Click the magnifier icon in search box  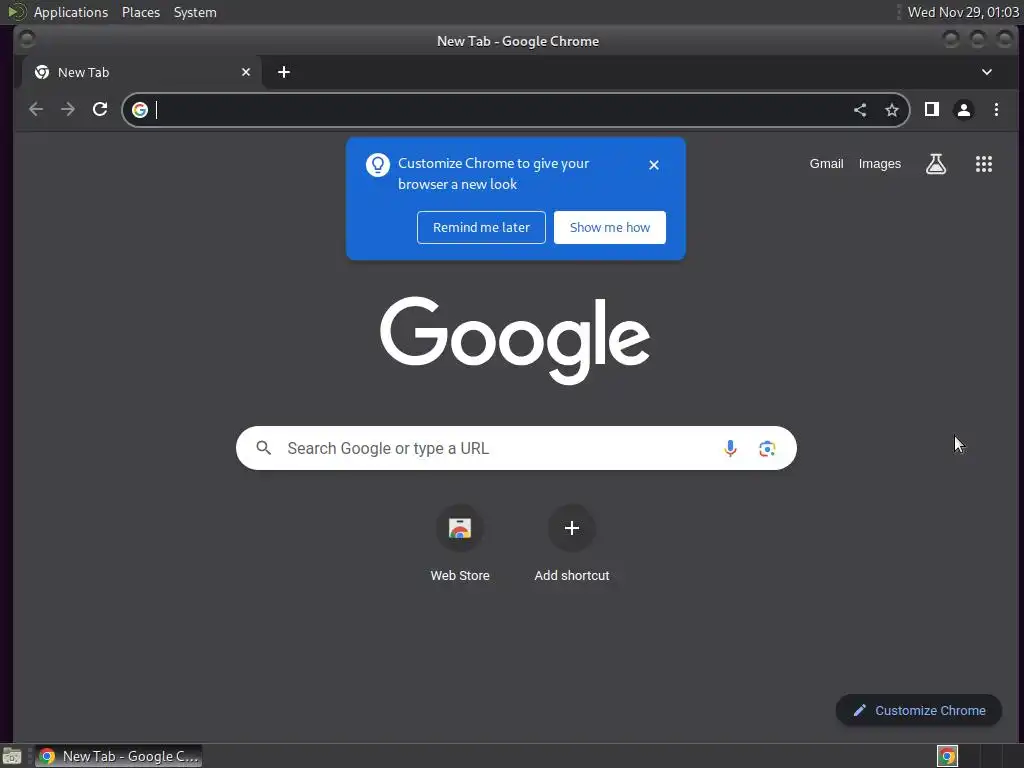tap(264, 448)
